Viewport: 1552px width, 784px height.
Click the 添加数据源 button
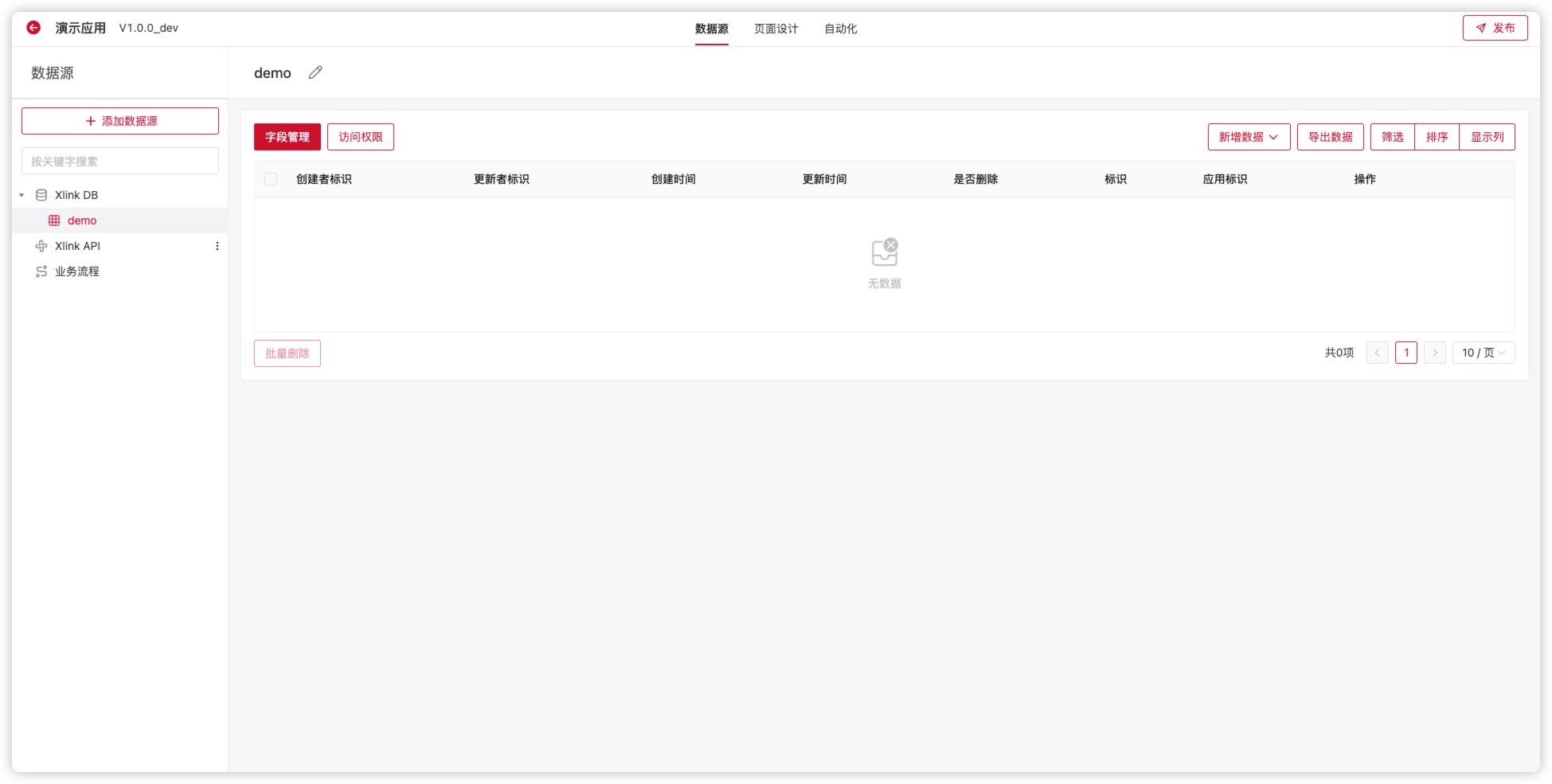[x=120, y=121]
